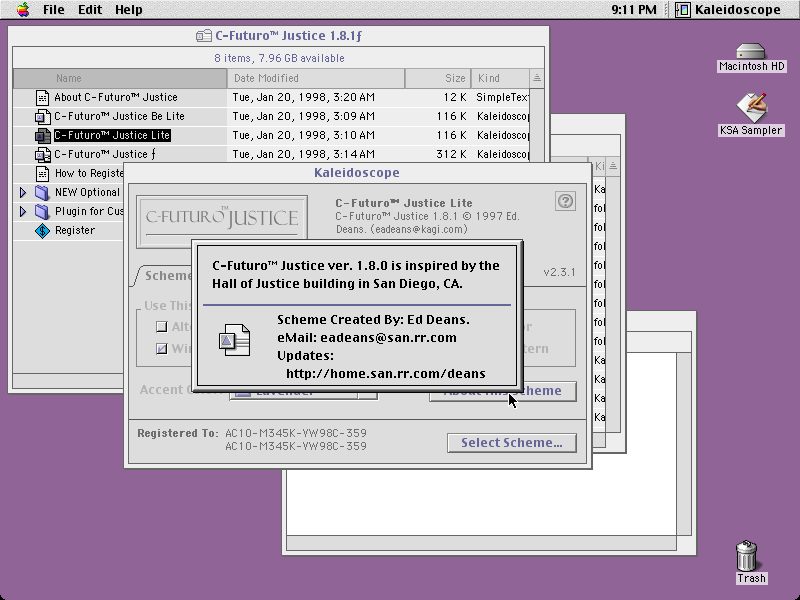800x600 pixels.
Task: Click the vertical scrollbar of the blank background window
Action: 684,443
